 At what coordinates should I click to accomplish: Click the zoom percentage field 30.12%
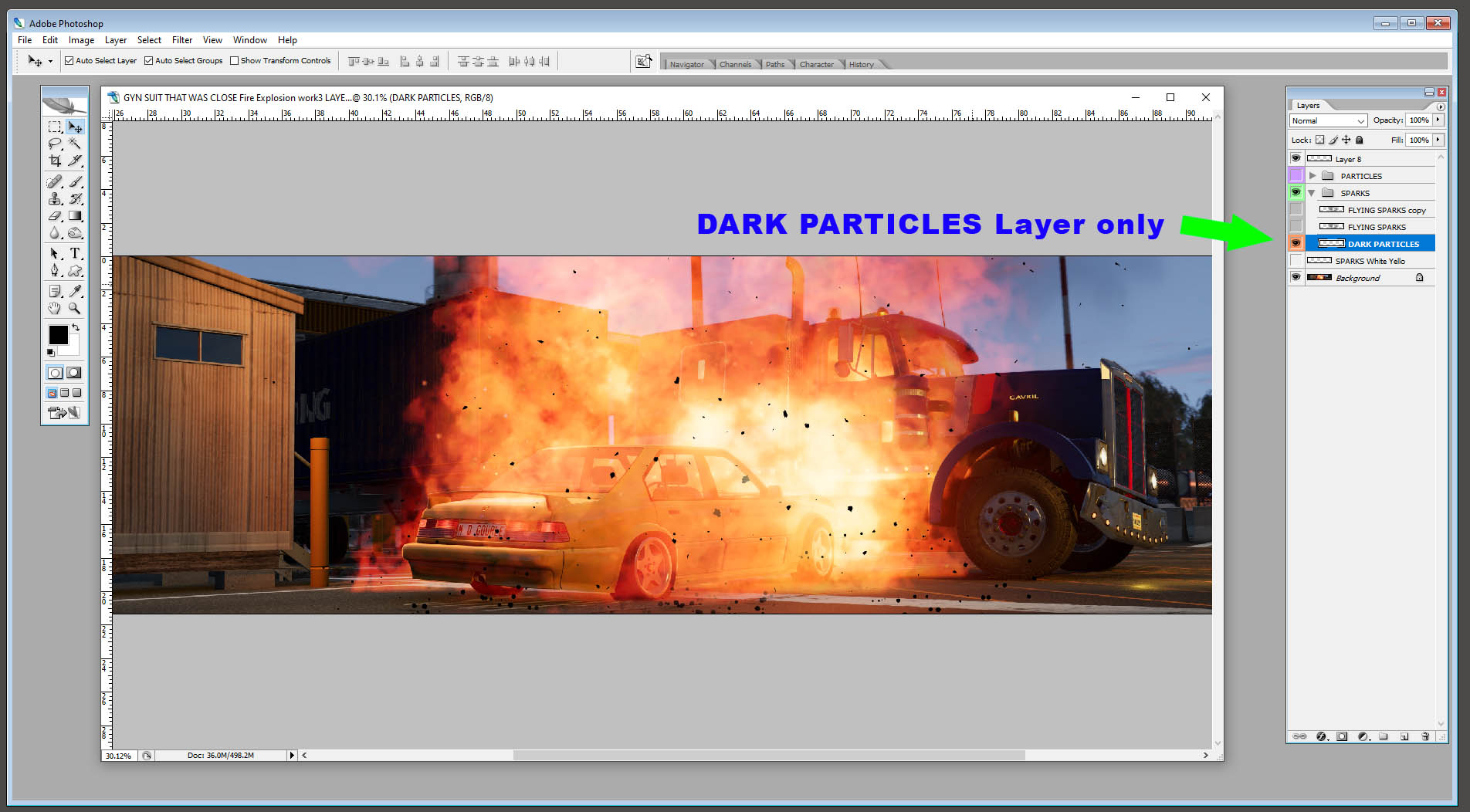pyautogui.click(x=118, y=756)
